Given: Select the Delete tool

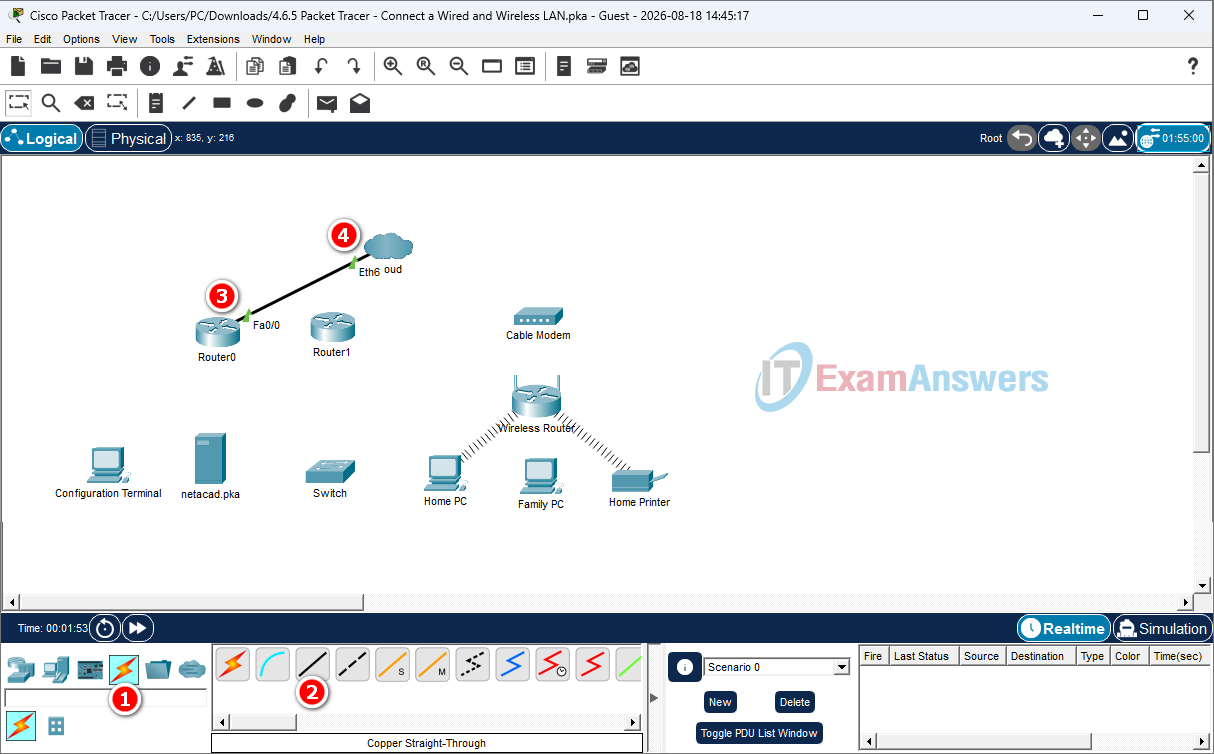Looking at the screenshot, I should 85,102.
